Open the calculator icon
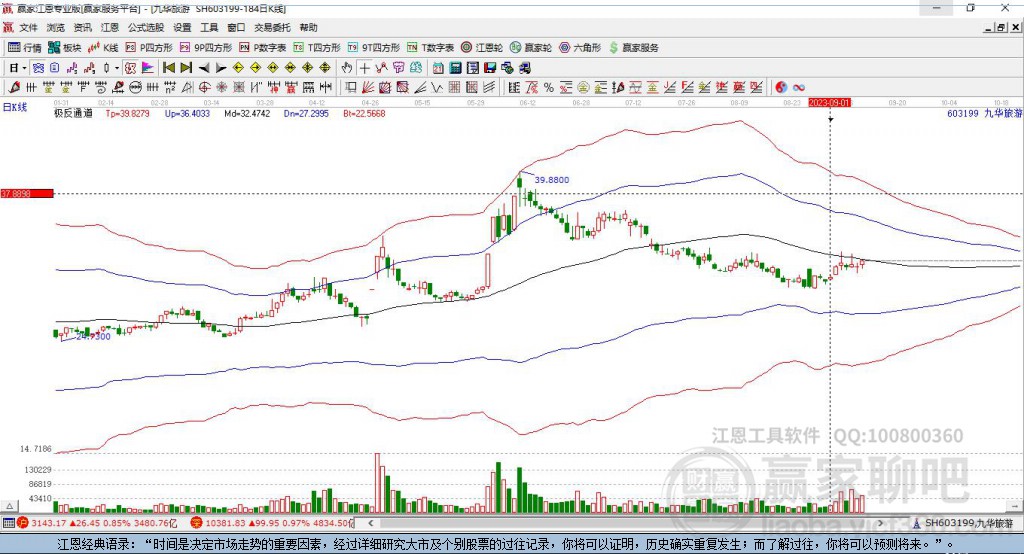This screenshot has width=1024, height=554. click(455, 68)
